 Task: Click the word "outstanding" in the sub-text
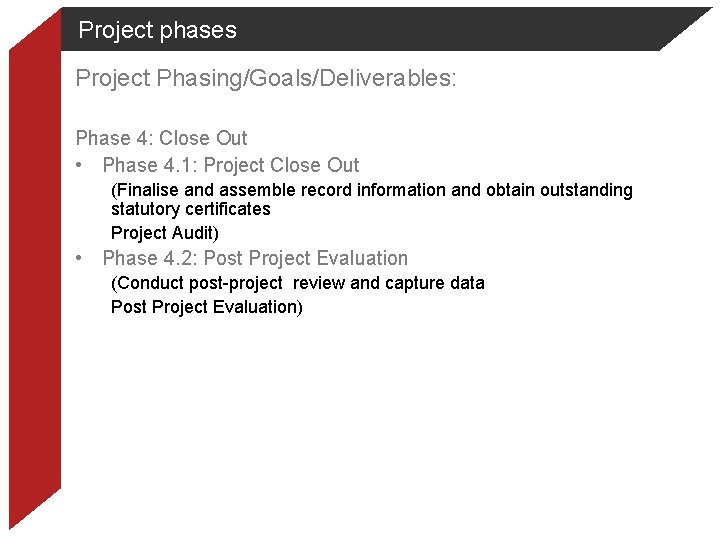(584, 190)
